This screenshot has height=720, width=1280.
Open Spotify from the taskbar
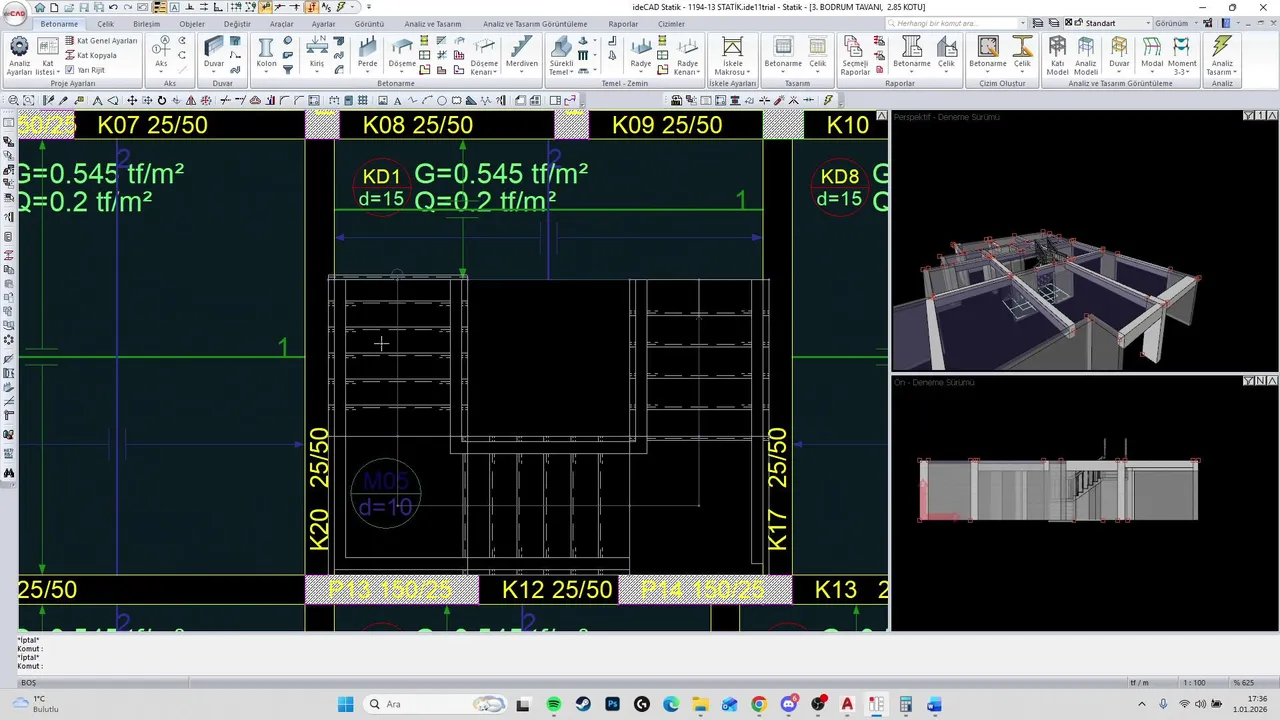pyautogui.click(x=555, y=704)
